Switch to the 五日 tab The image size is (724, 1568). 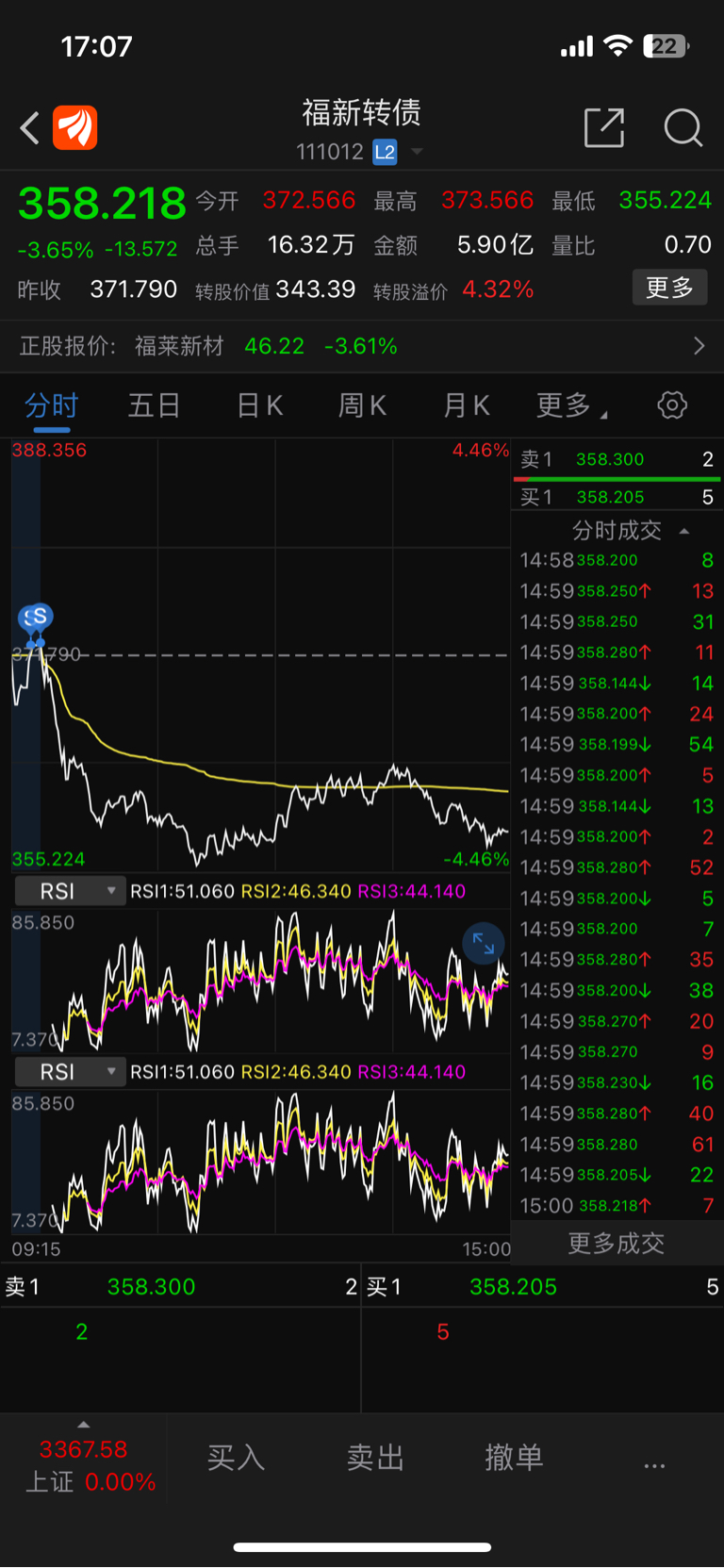click(x=154, y=405)
